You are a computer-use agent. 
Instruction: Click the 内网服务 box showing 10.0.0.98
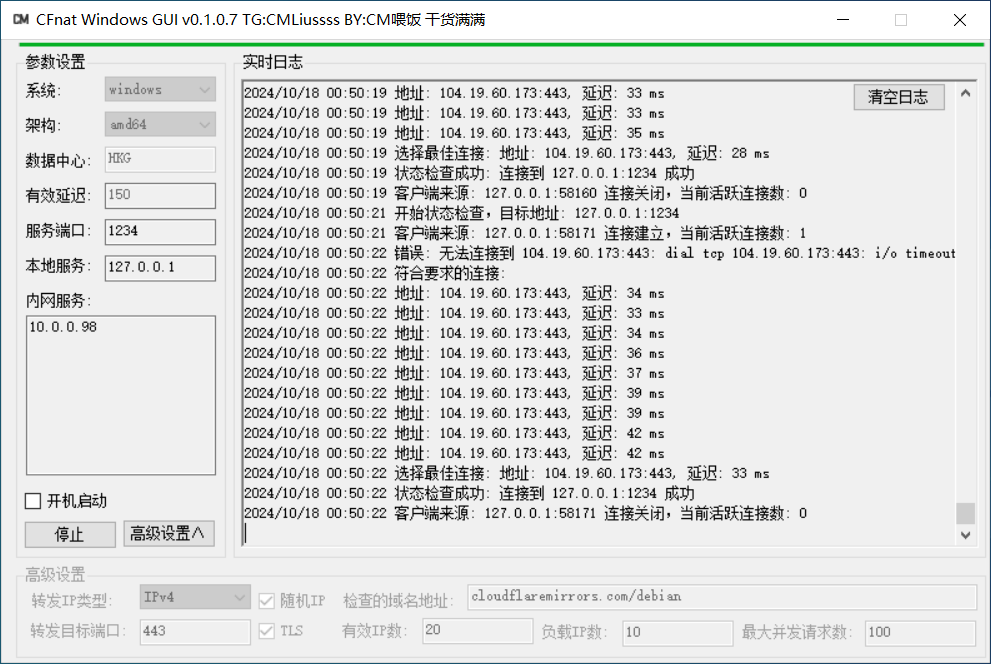[x=120, y=395]
